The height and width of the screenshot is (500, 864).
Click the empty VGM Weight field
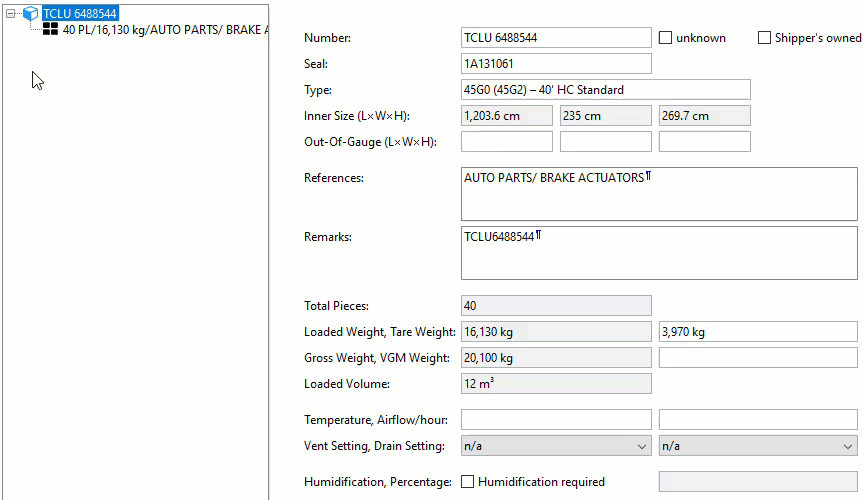coord(757,358)
